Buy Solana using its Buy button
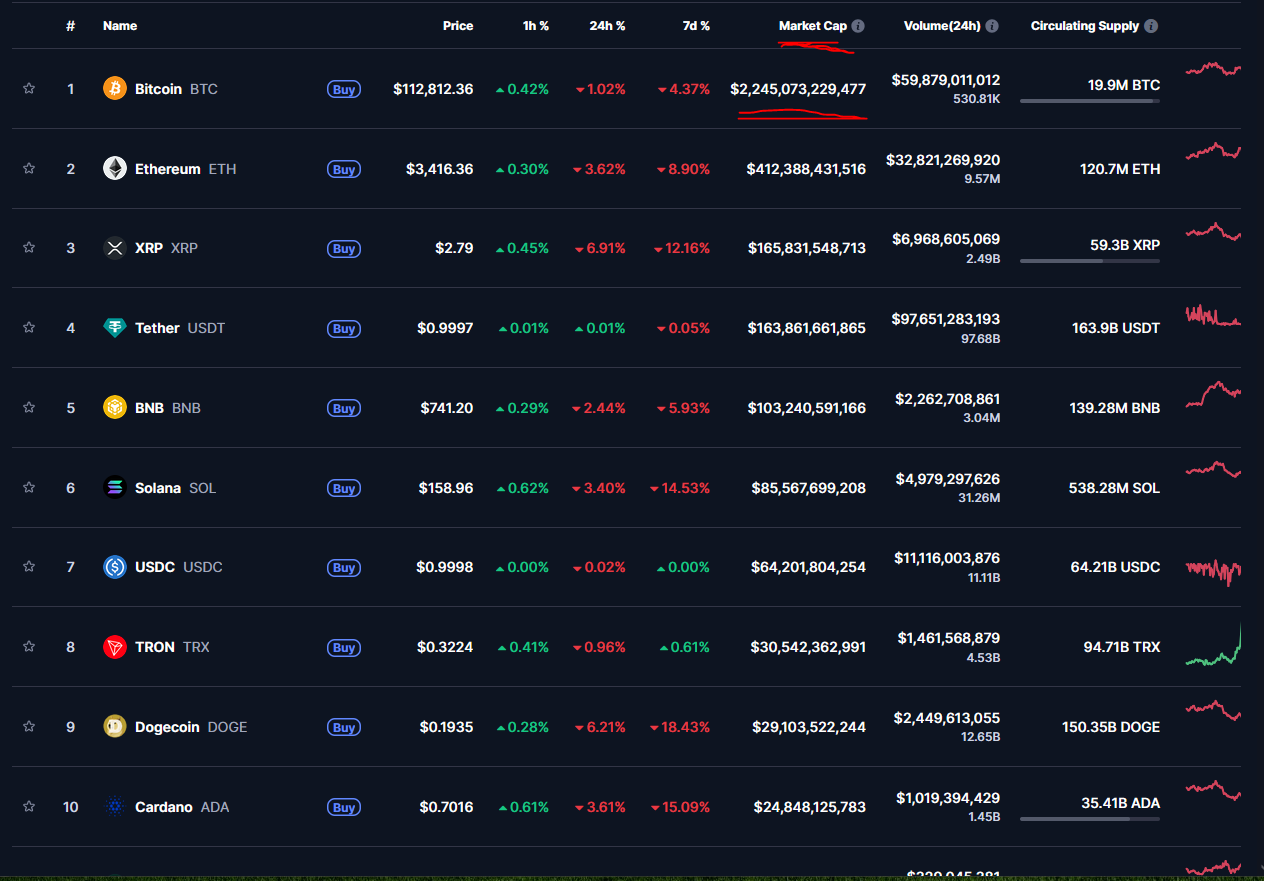The image size is (1264, 881). [344, 488]
